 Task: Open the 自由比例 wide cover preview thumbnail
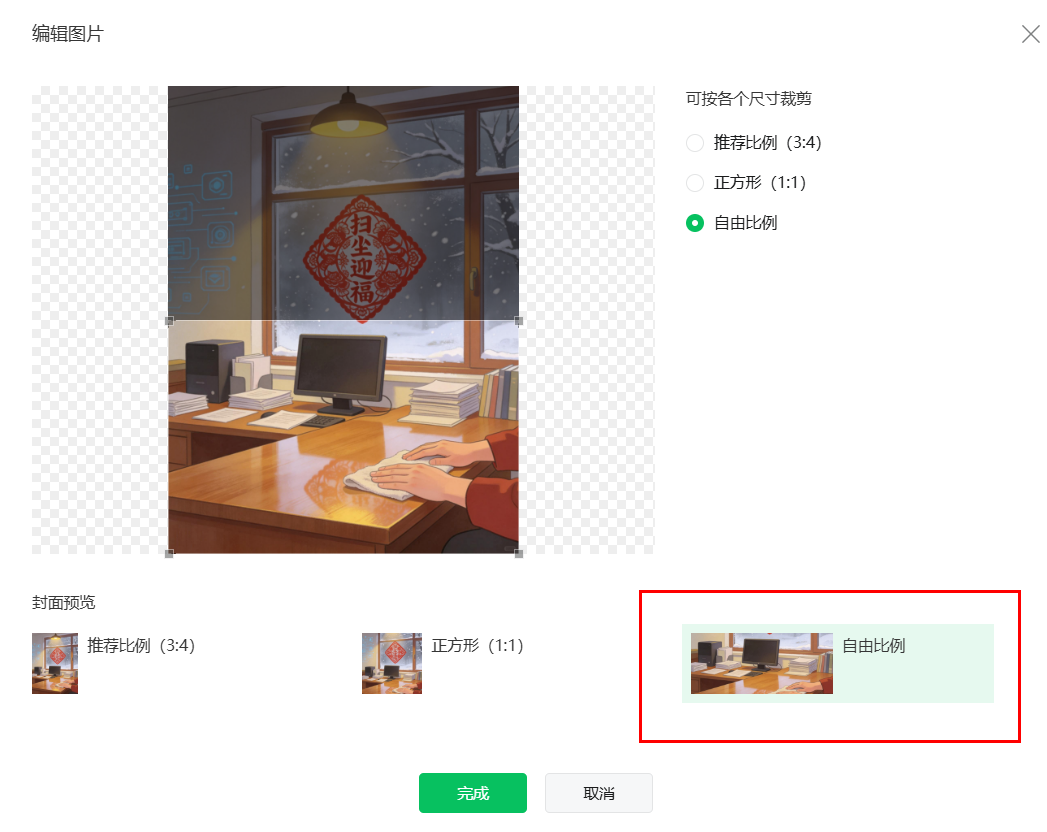coord(762,663)
